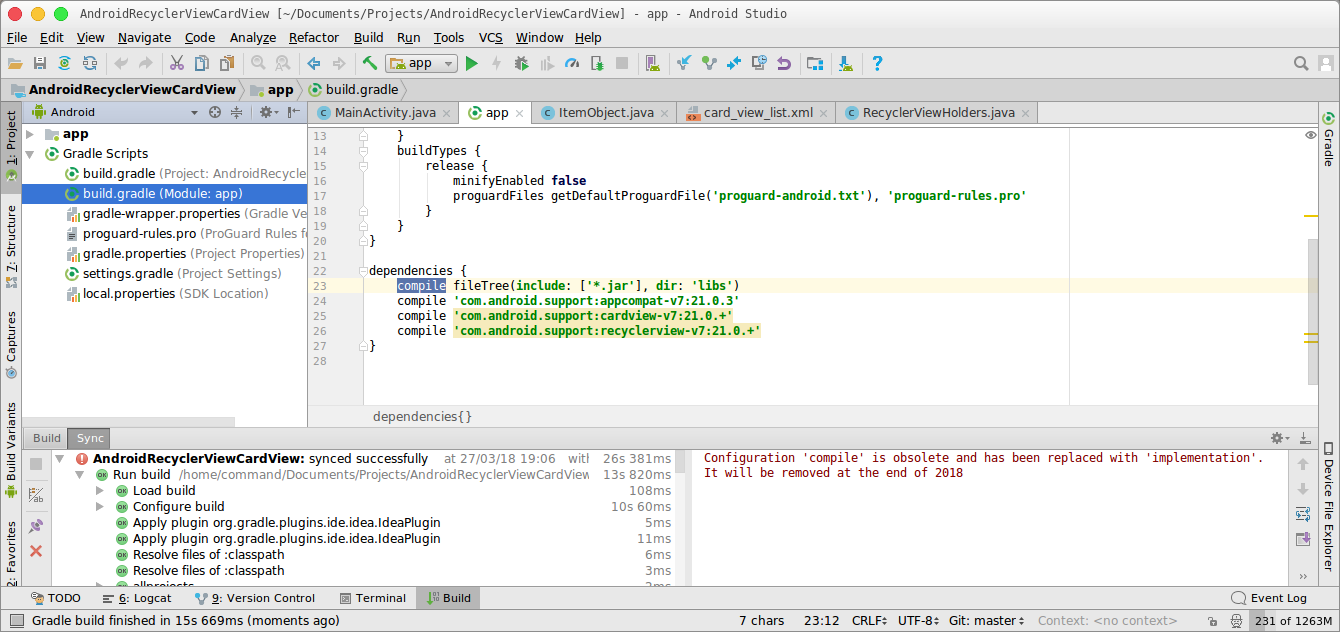Click the Search Everywhere magnifier
Screen dimensions: 1340x632
(x=1301, y=62)
